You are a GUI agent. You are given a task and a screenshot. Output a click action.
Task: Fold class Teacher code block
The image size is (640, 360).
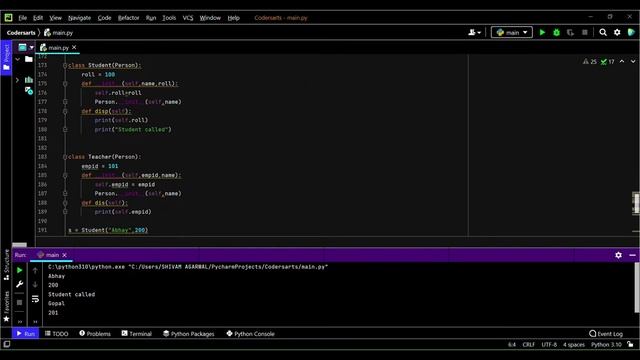click(x=65, y=157)
